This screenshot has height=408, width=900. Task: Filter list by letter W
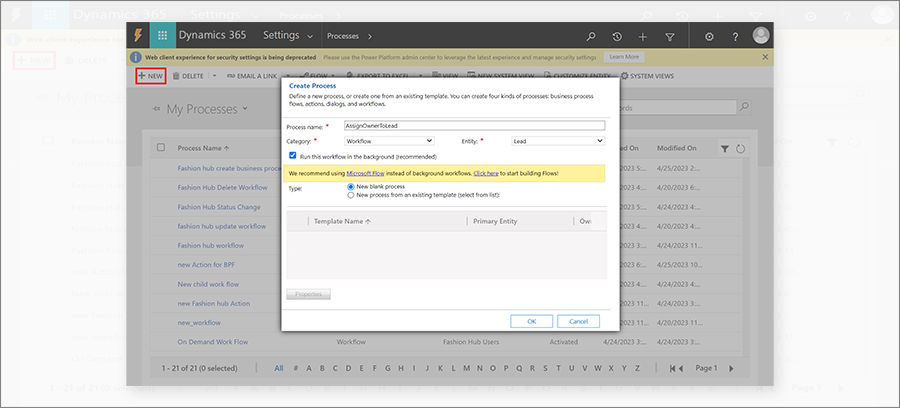[x=598, y=368]
